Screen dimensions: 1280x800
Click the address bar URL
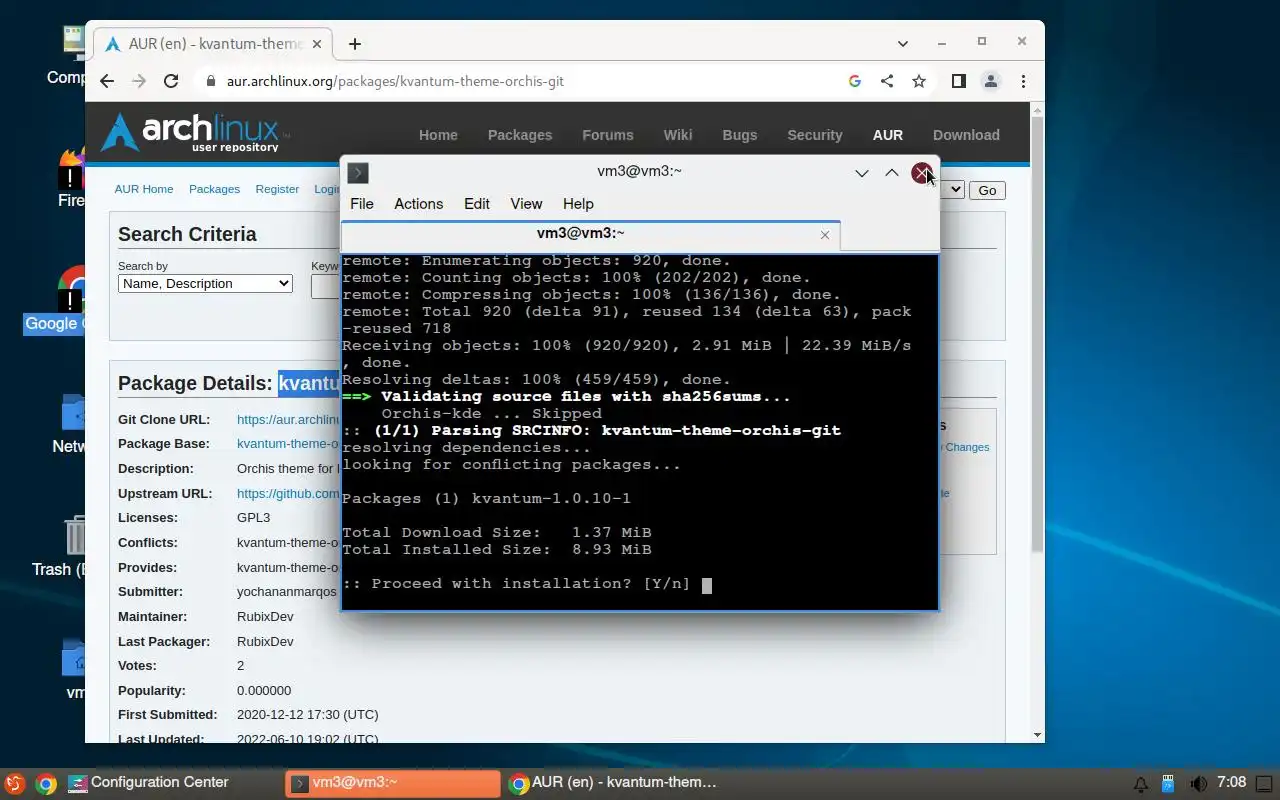[x=395, y=81]
